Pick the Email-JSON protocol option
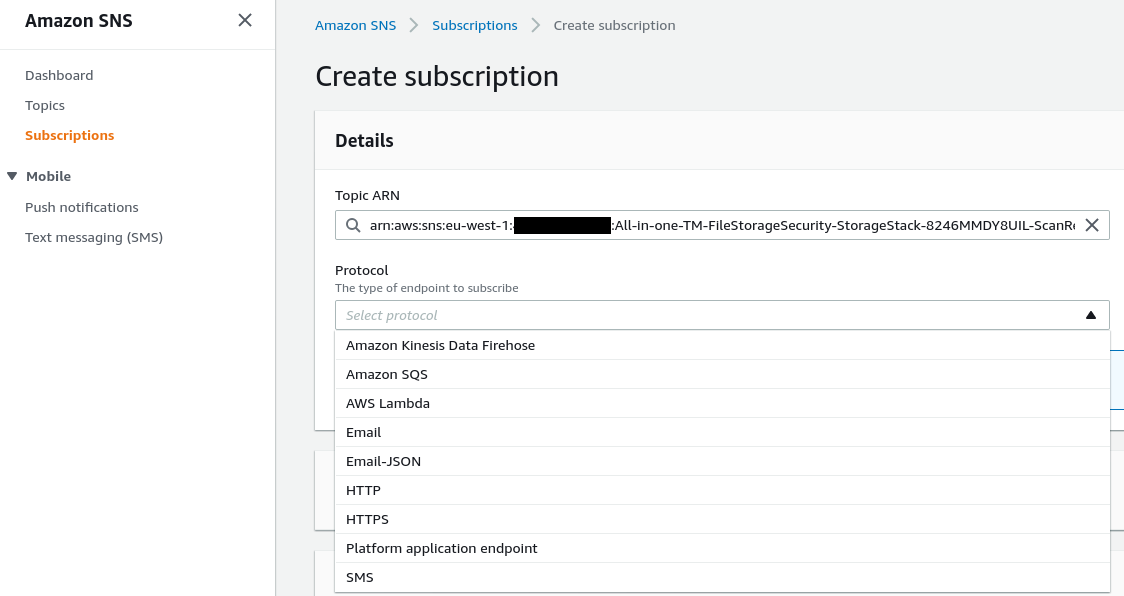The height and width of the screenshot is (596, 1124). point(722,461)
